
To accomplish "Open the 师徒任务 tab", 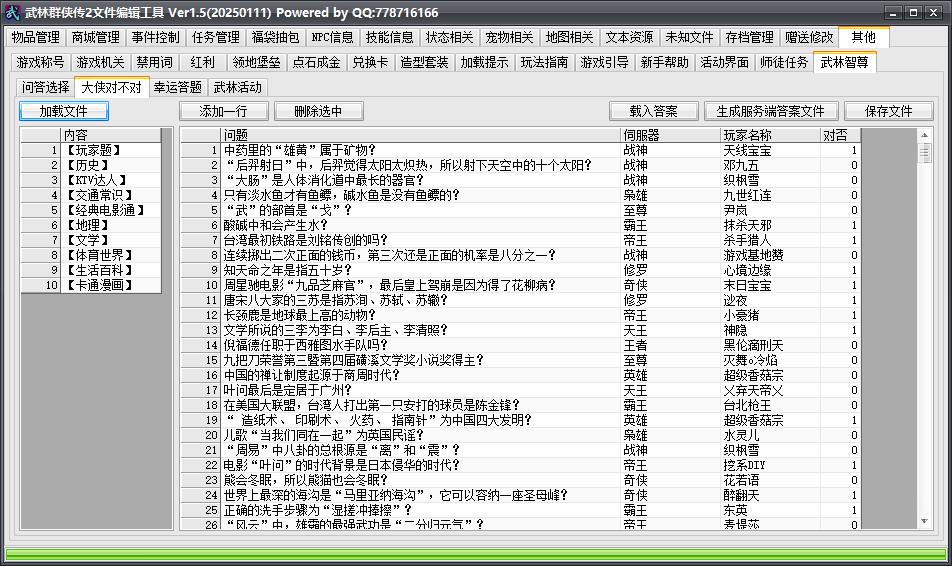I will point(784,63).
